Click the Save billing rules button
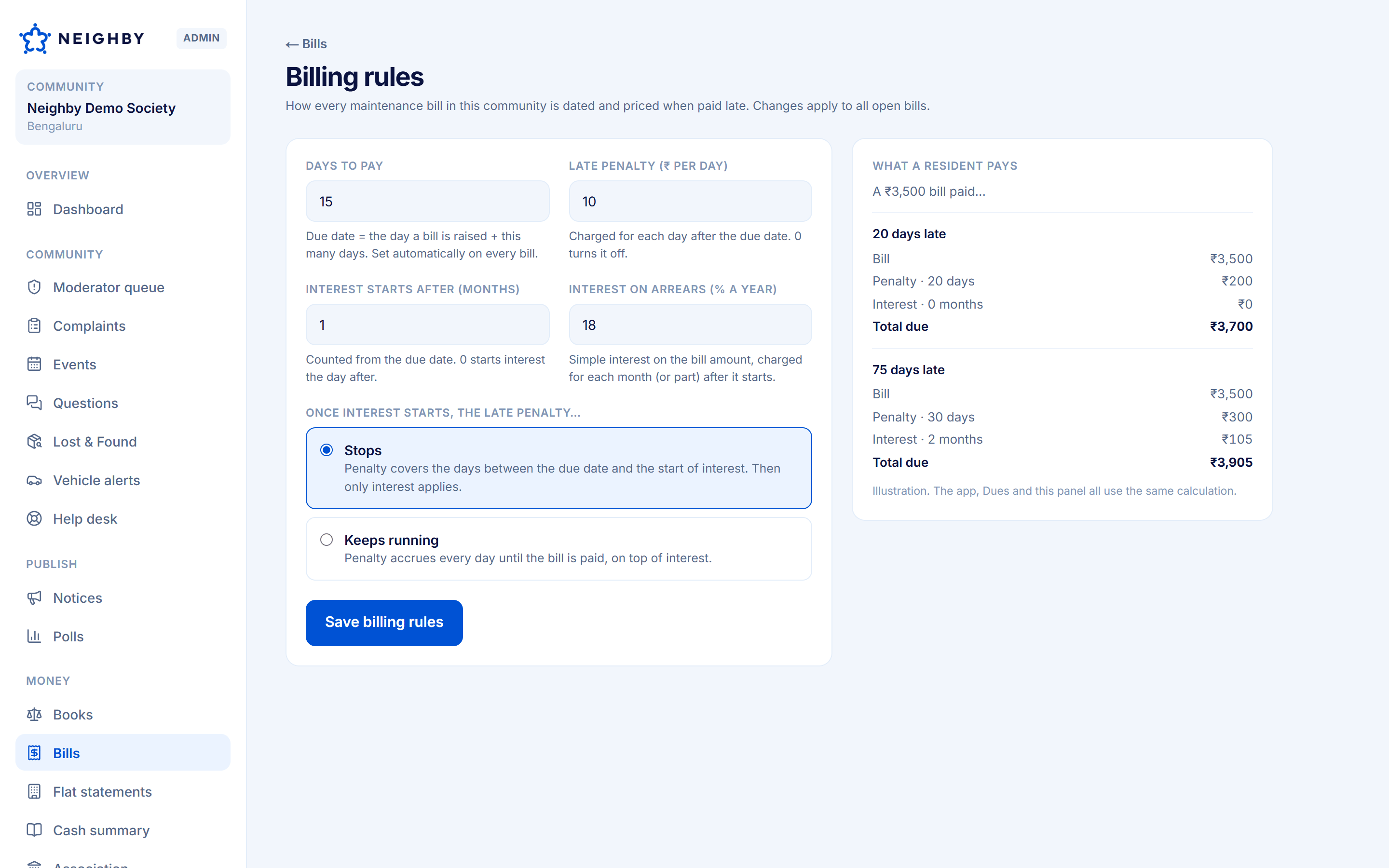This screenshot has height=868, width=1389. 384,622
